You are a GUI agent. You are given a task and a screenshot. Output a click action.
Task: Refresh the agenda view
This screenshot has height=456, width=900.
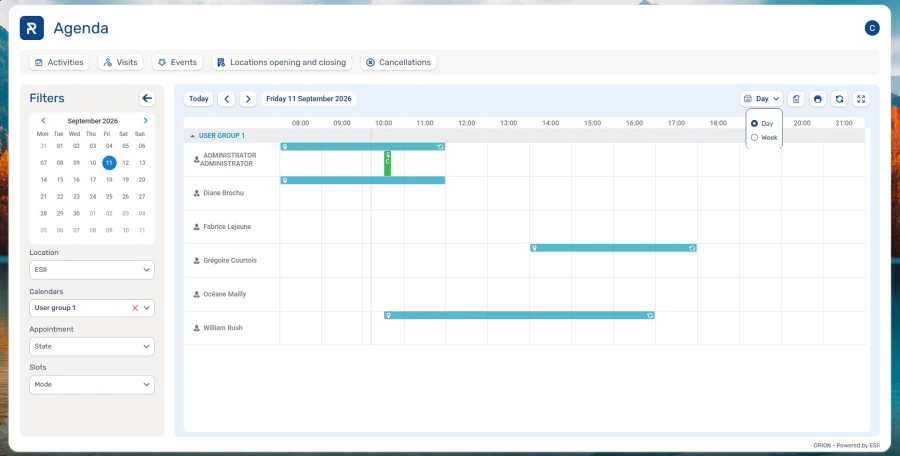click(839, 99)
